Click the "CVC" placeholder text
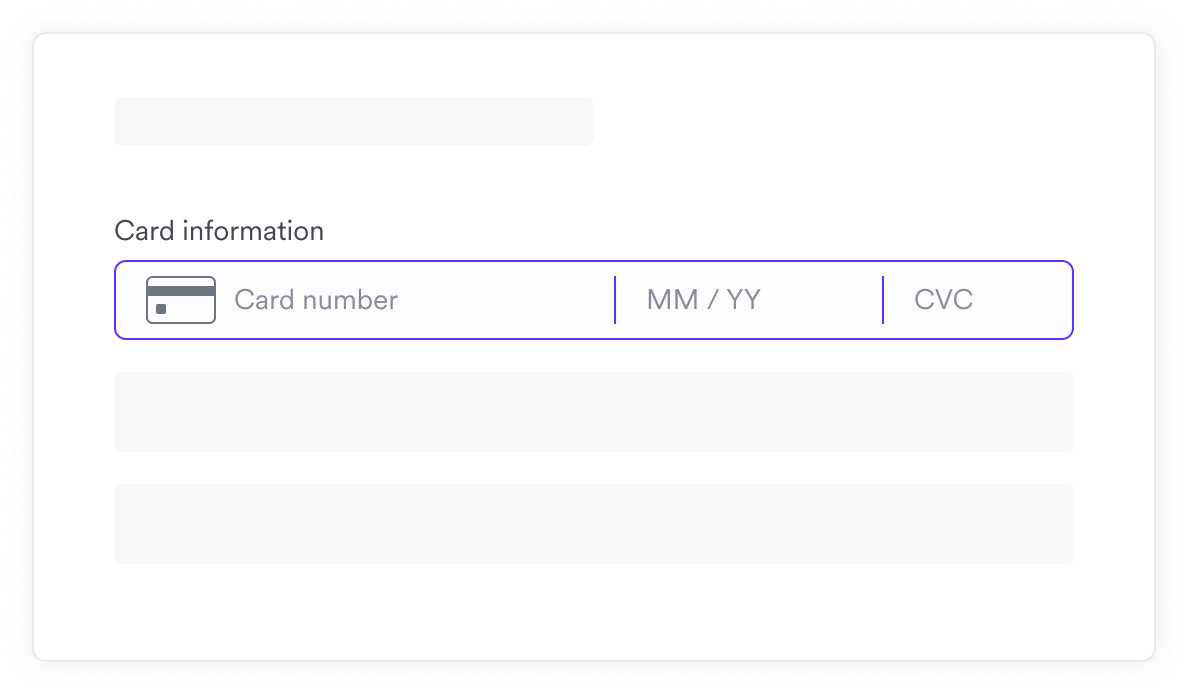The height and width of the screenshot is (694, 1188). click(943, 300)
